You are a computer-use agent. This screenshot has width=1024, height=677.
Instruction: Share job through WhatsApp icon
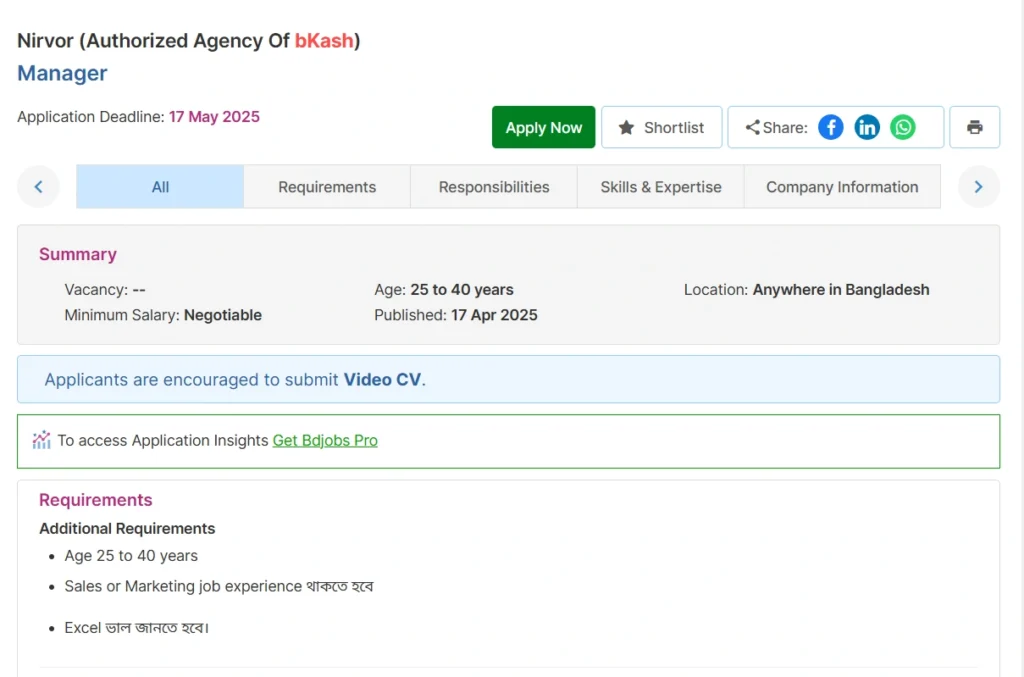(x=903, y=127)
